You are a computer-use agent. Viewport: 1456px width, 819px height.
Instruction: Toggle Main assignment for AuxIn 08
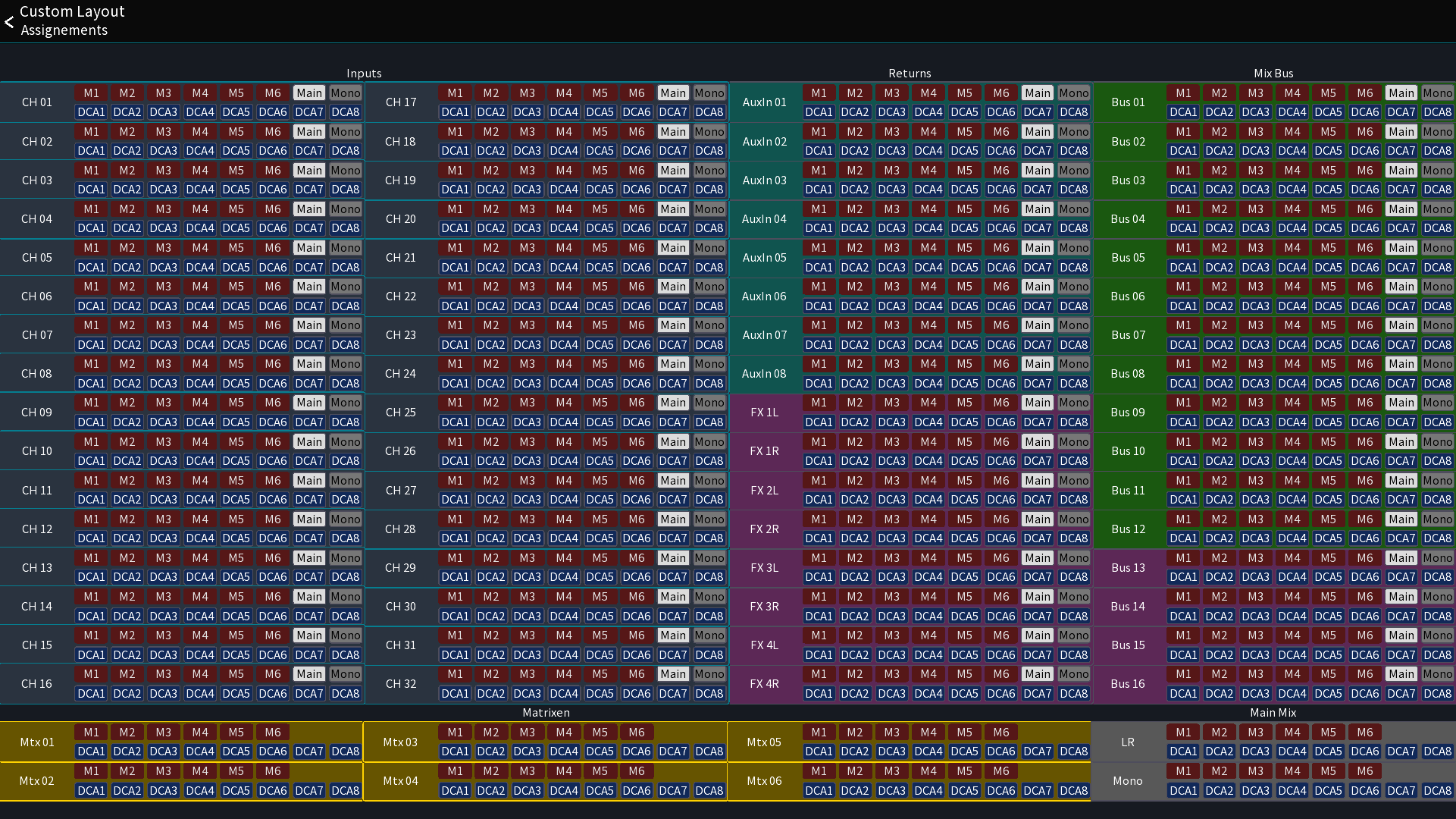[1038, 364]
